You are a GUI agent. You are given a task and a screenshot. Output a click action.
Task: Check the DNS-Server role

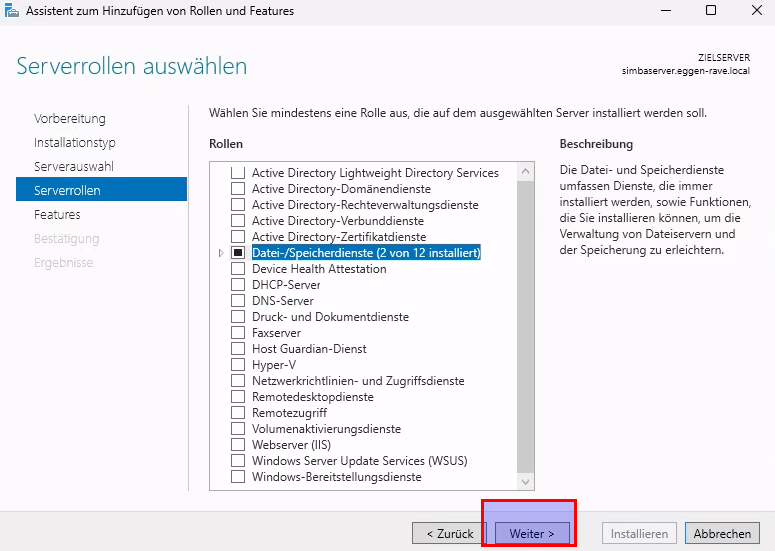238,301
